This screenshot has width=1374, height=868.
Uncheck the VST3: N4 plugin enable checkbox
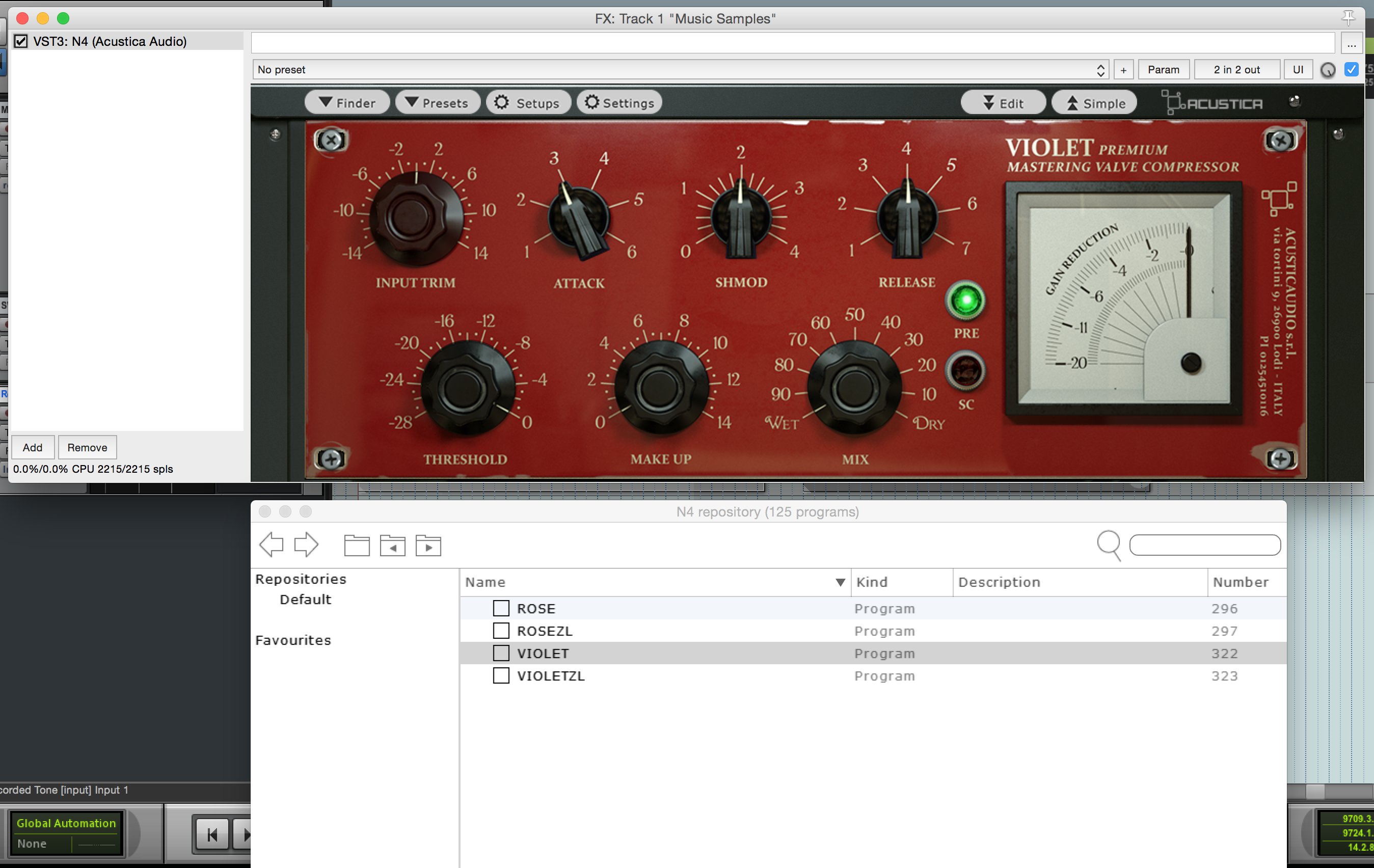20,41
